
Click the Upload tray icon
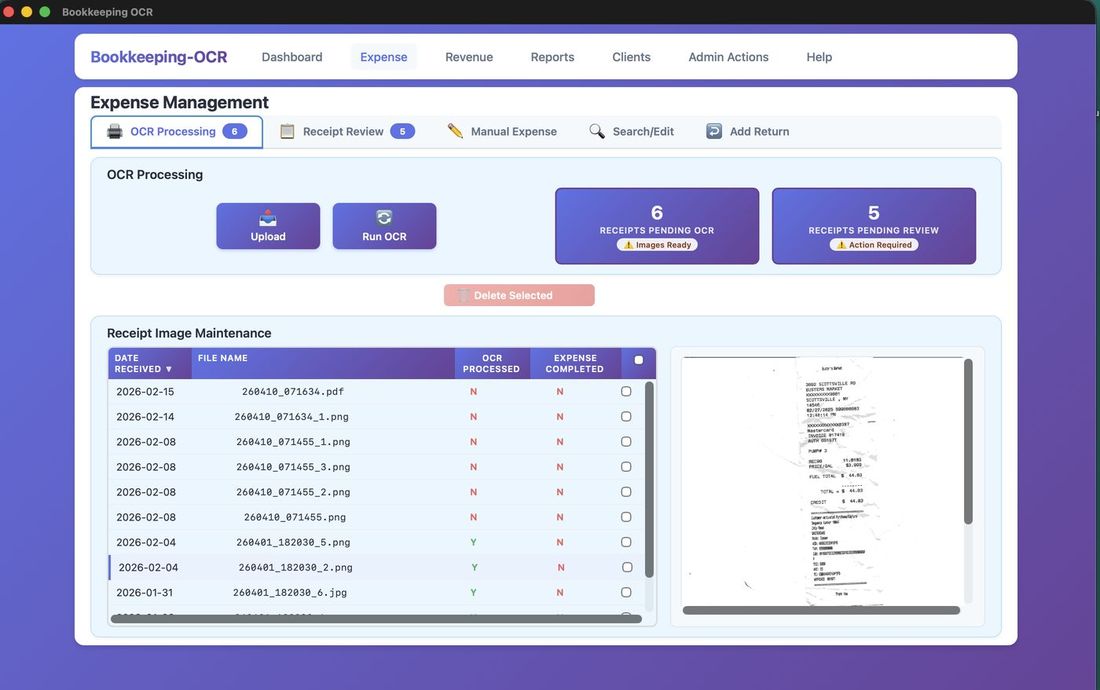pos(268,218)
